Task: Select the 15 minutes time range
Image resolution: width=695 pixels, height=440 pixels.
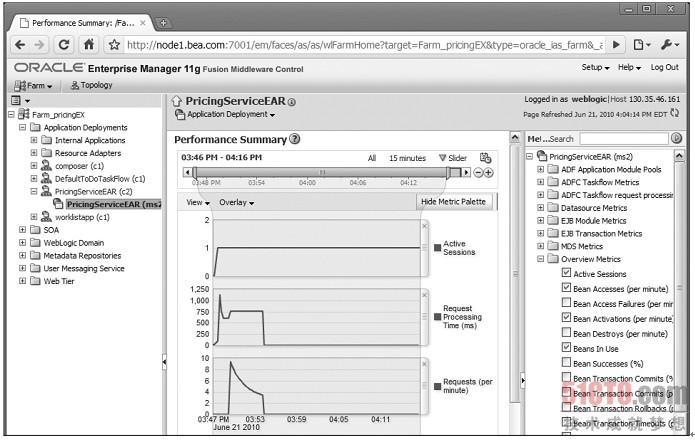Action: [407, 158]
